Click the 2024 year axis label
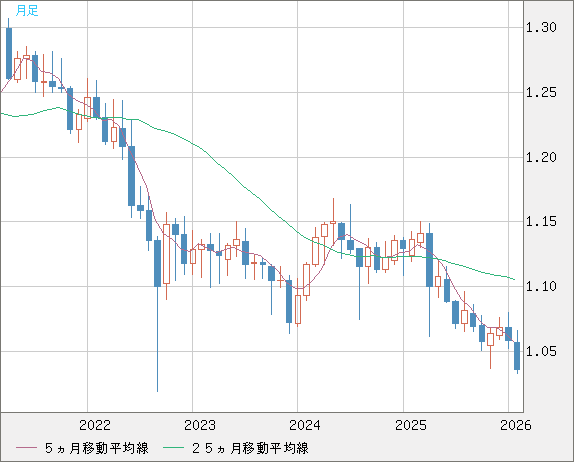 point(305,425)
